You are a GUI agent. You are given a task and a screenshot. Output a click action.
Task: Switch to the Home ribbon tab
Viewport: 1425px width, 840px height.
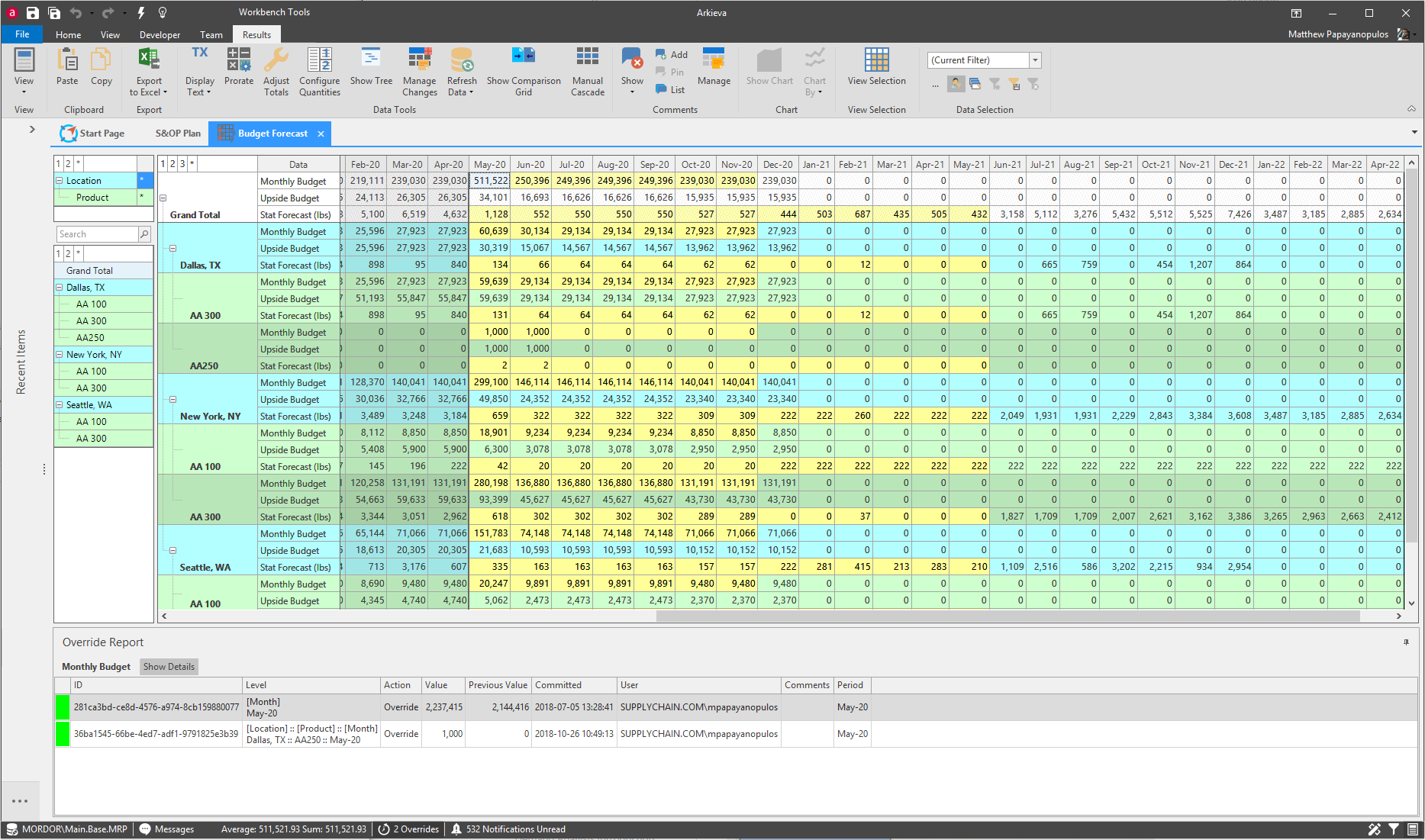click(x=68, y=35)
